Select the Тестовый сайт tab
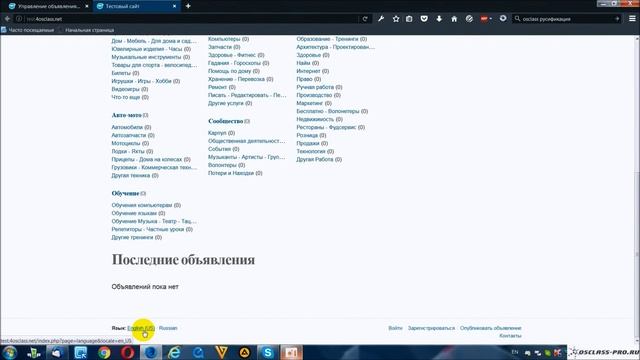 (x=137, y=6)
